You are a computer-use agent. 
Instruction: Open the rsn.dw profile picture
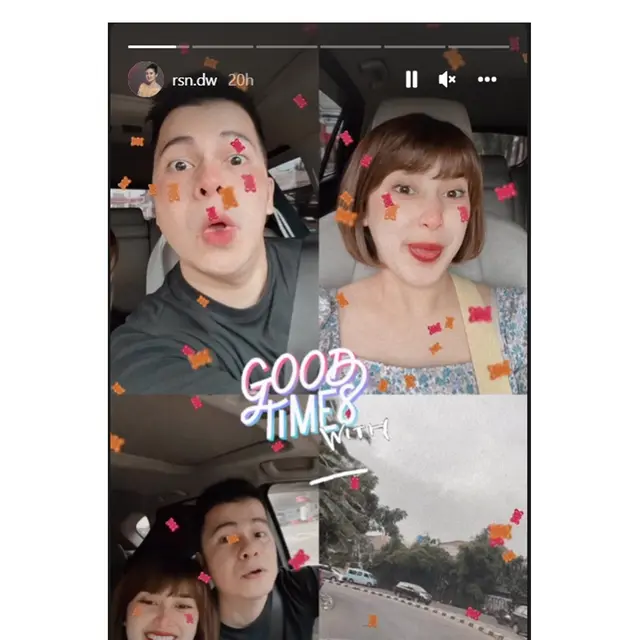coord(146,79)
